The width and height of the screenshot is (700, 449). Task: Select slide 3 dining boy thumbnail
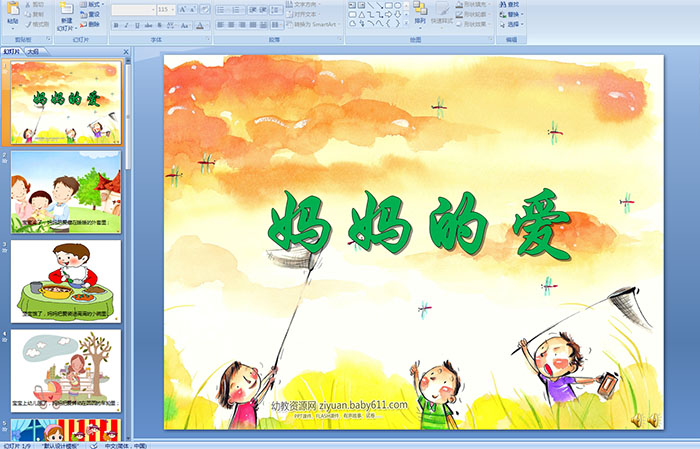coord(66,281)
